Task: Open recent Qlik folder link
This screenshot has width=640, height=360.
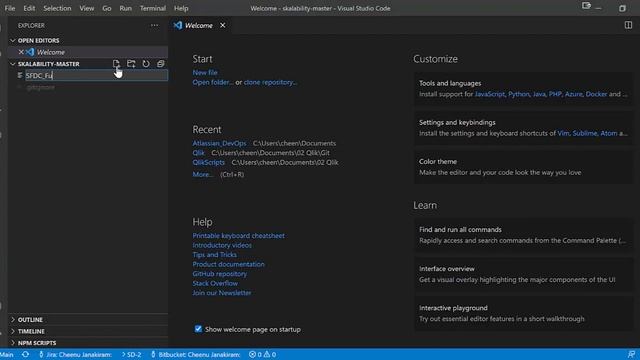Action: [x=198, y=153]
